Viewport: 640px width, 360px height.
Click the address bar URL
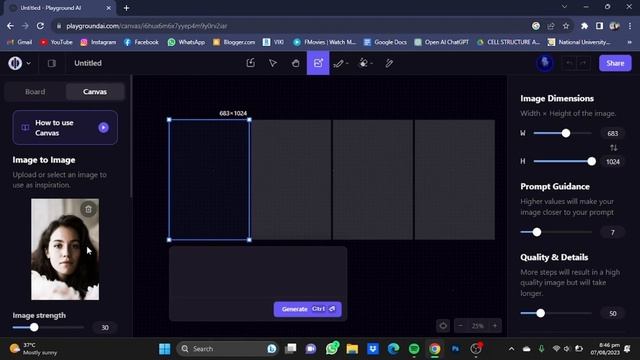tap(147, 26)
